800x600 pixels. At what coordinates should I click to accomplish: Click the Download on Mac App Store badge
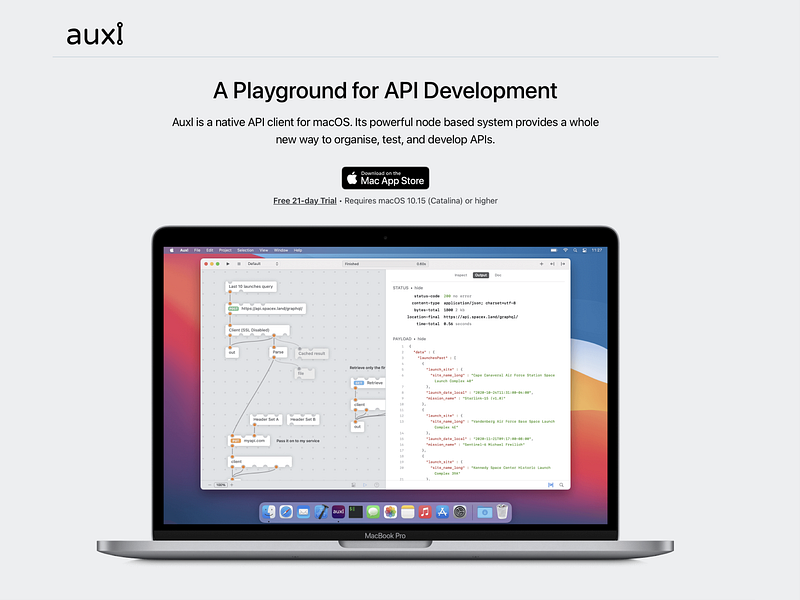coord(385,178)
